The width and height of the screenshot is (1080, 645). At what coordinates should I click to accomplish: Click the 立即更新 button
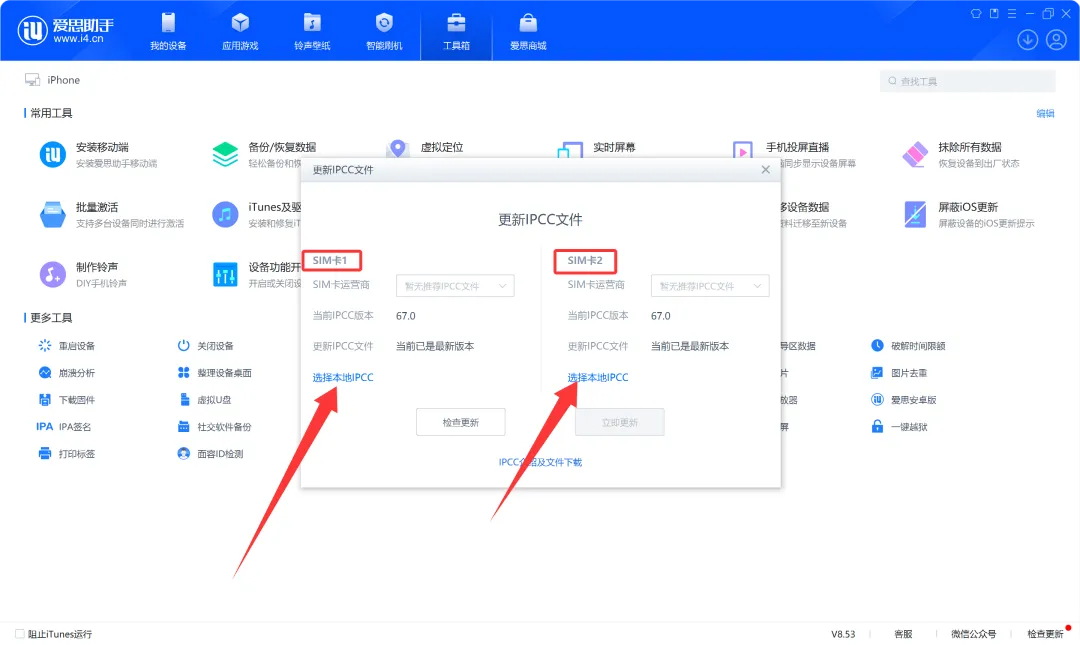coord(620,422)
